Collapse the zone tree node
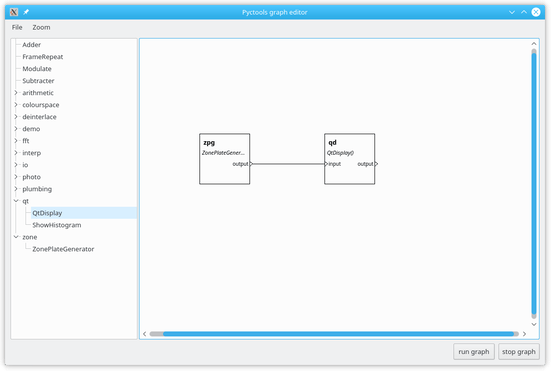The image size is (551, 371). 16,237
